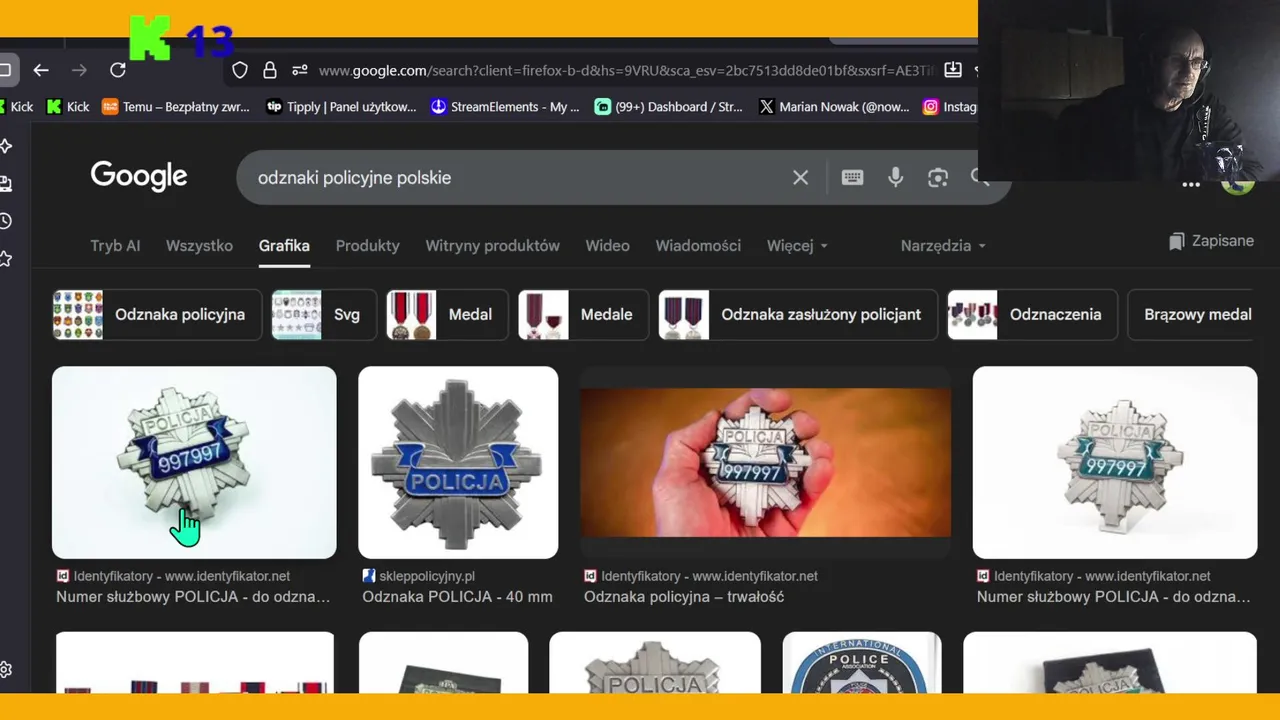Expand the Narzędzia dropdown
The width and height of the screenshot is (1280, 720).
943,246
